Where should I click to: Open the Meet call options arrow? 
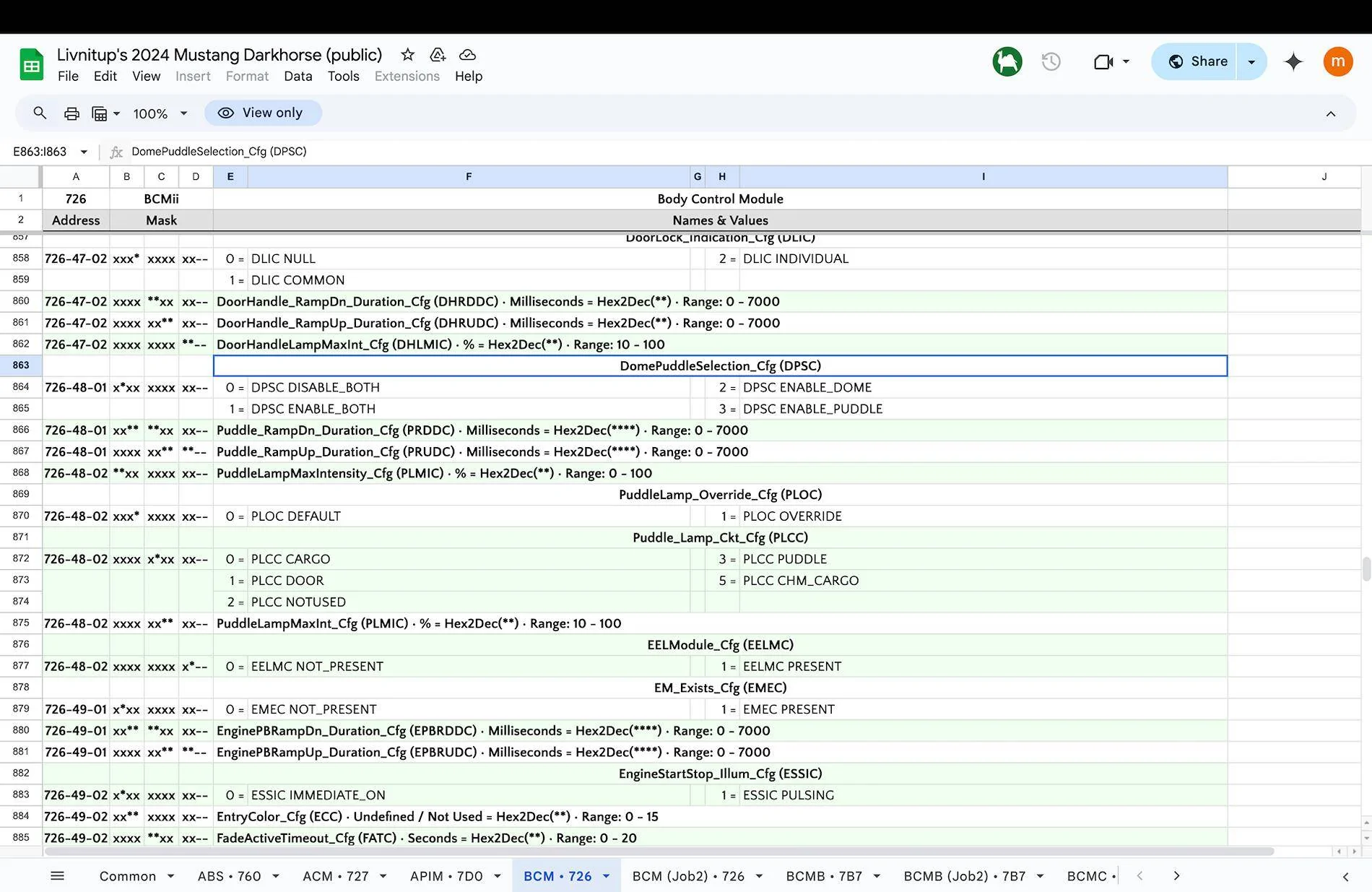1126,61
